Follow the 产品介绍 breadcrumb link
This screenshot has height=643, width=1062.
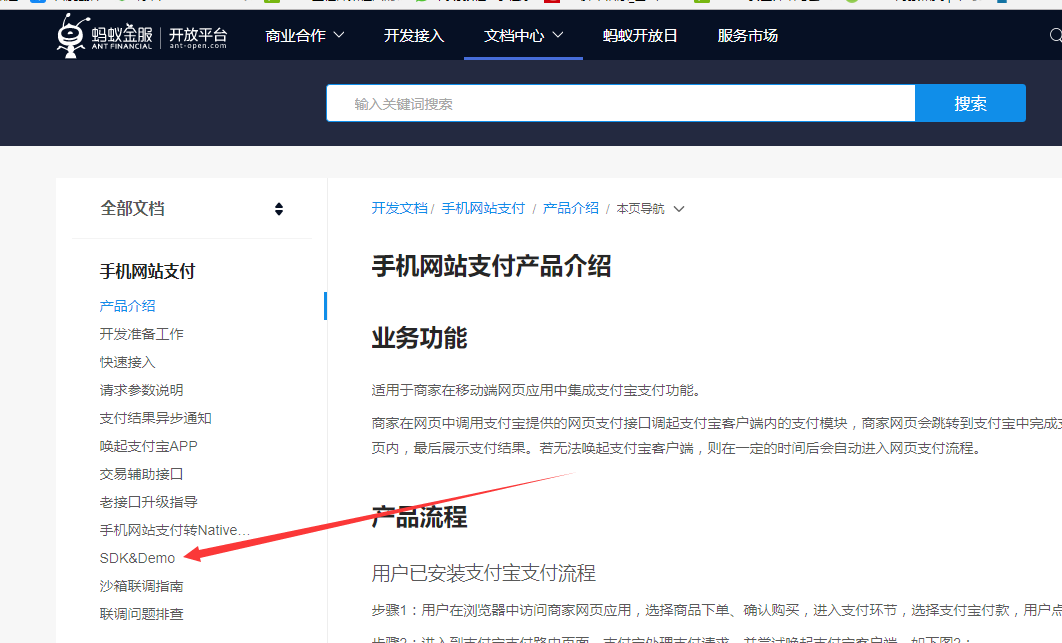[570, 208]
